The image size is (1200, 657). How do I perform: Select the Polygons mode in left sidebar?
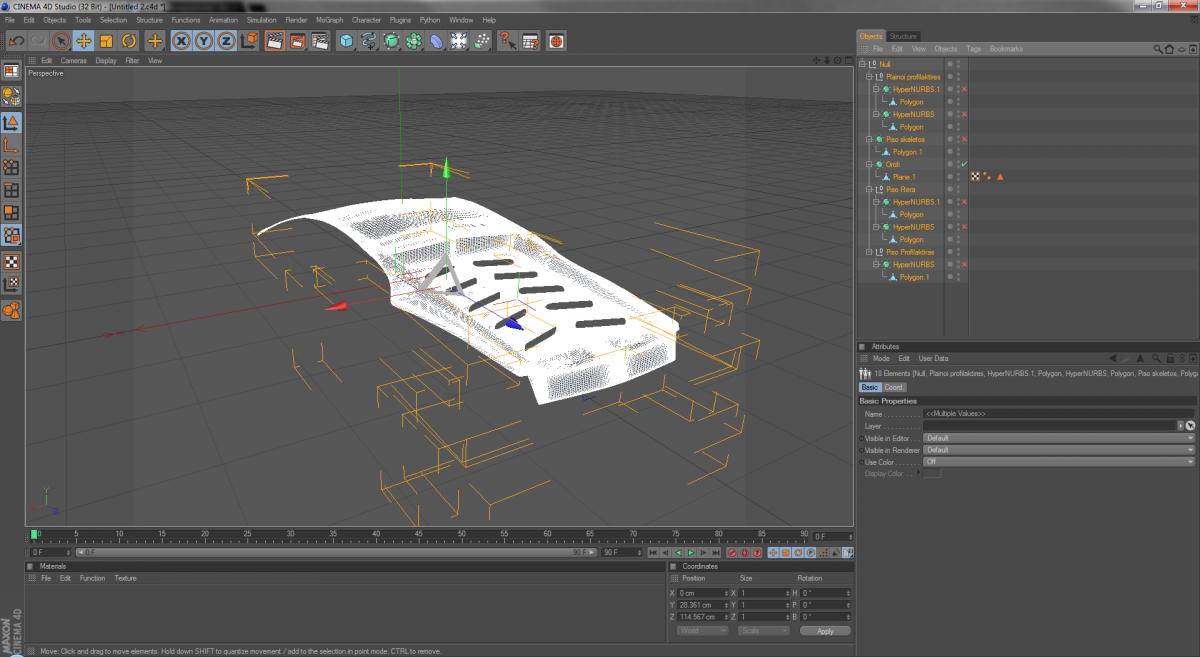tap(11, 213)
